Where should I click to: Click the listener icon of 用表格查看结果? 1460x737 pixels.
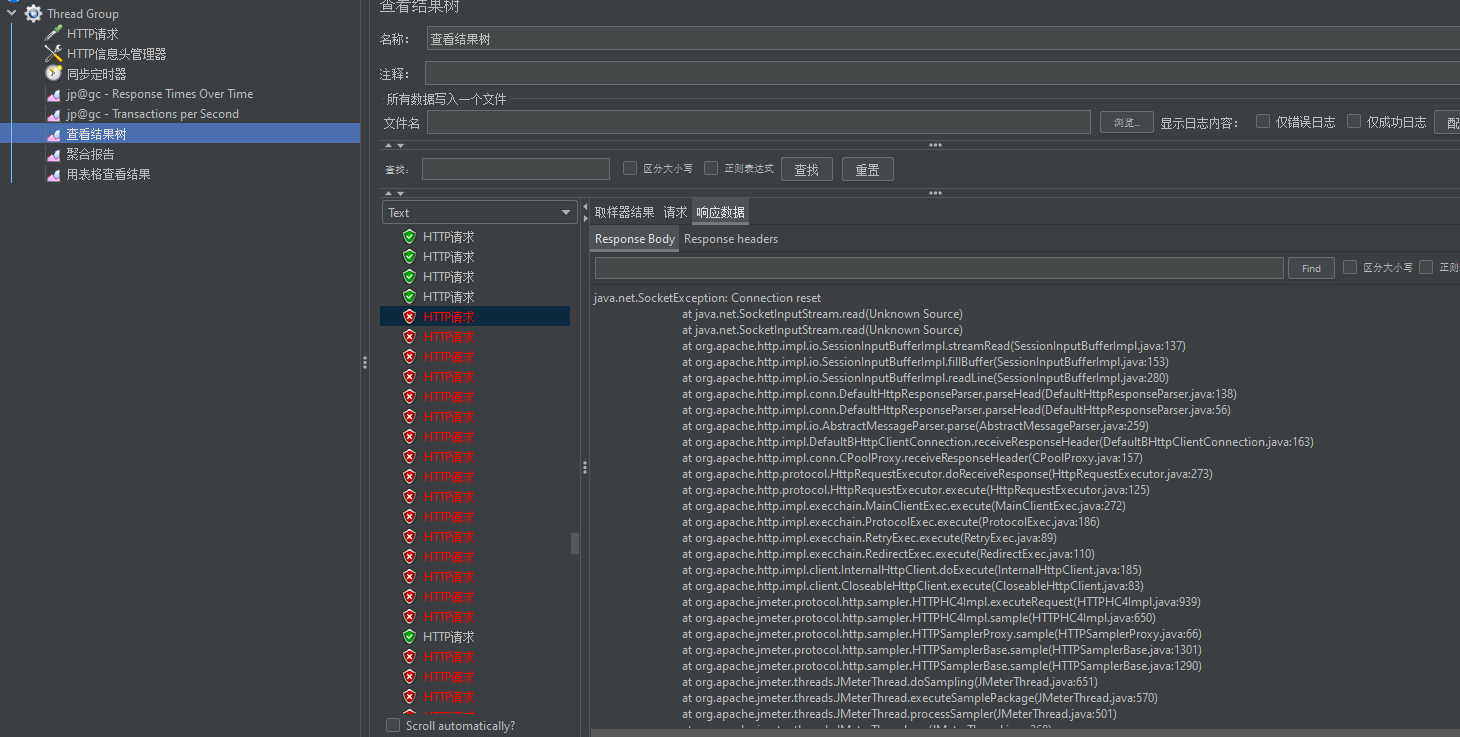coord(54,174)
